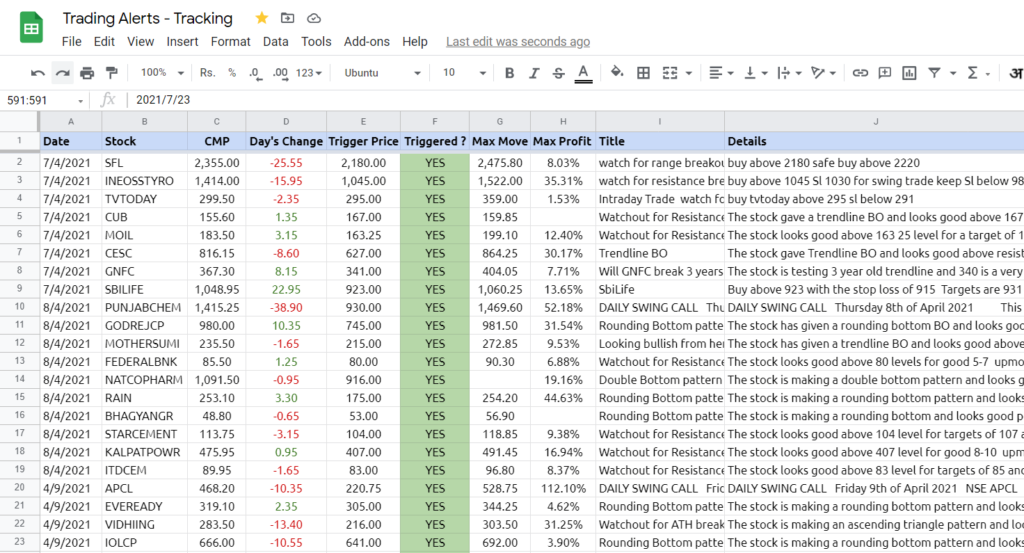Click the select-all corner box
1024x553 pixels.
pyautogui.click(x=20, y=121)
